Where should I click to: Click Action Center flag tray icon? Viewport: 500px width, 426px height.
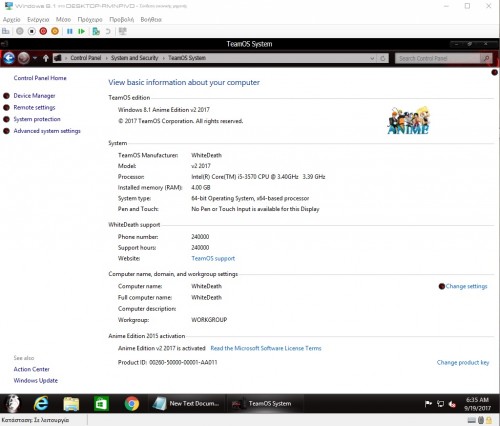pyautogui.click(x=428, y=404)
